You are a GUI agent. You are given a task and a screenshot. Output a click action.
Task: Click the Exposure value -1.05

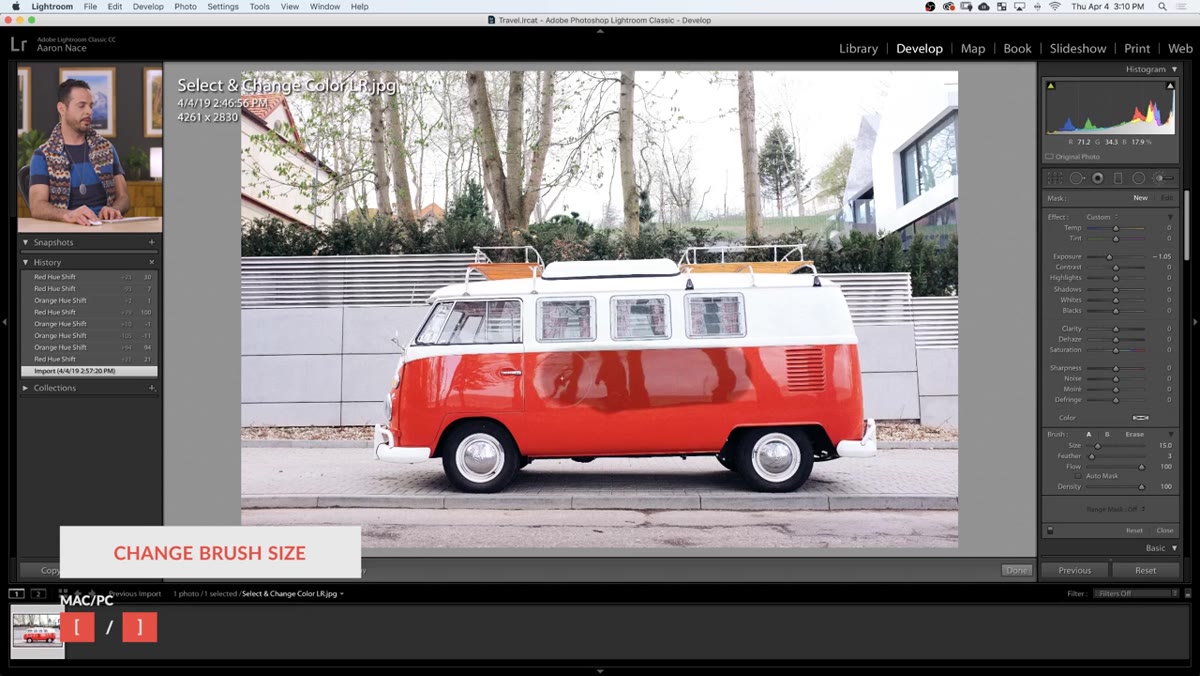pyautogui.click(x=1161, y=257)
